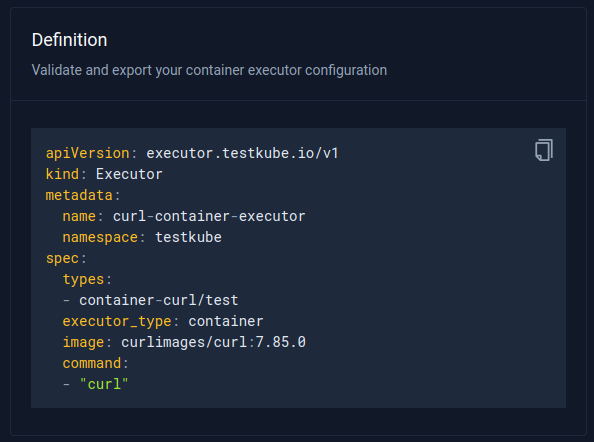Select the container-curl/test list entry

[150, 300]
